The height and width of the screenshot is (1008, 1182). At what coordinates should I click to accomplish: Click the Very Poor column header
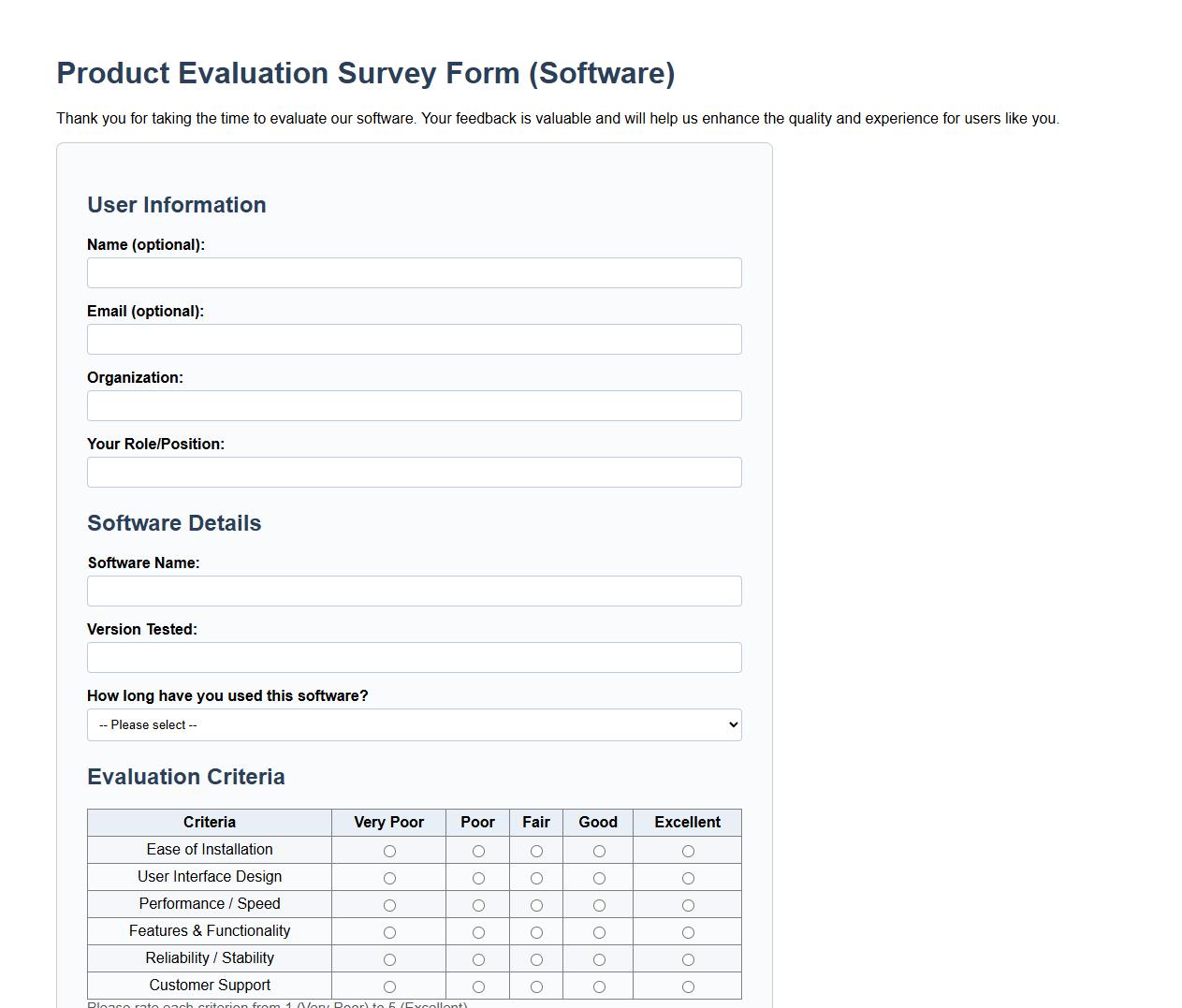(x=388, y=822)
